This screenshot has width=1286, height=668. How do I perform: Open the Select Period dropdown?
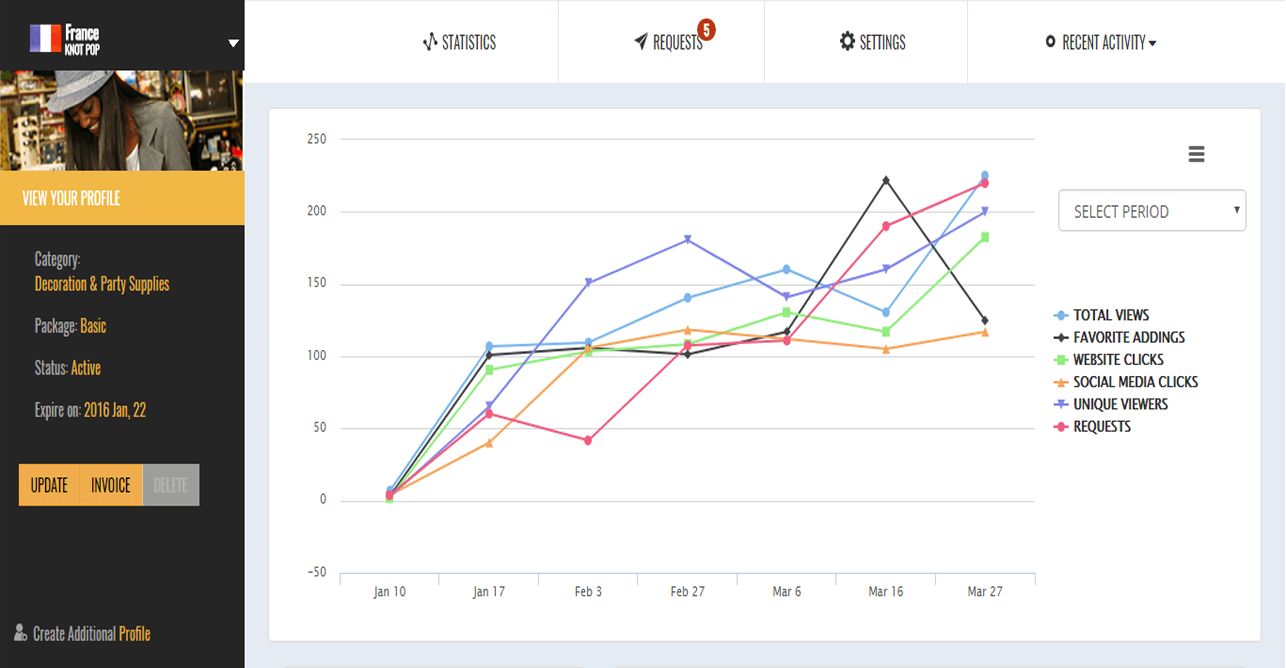click(1152, 211)
